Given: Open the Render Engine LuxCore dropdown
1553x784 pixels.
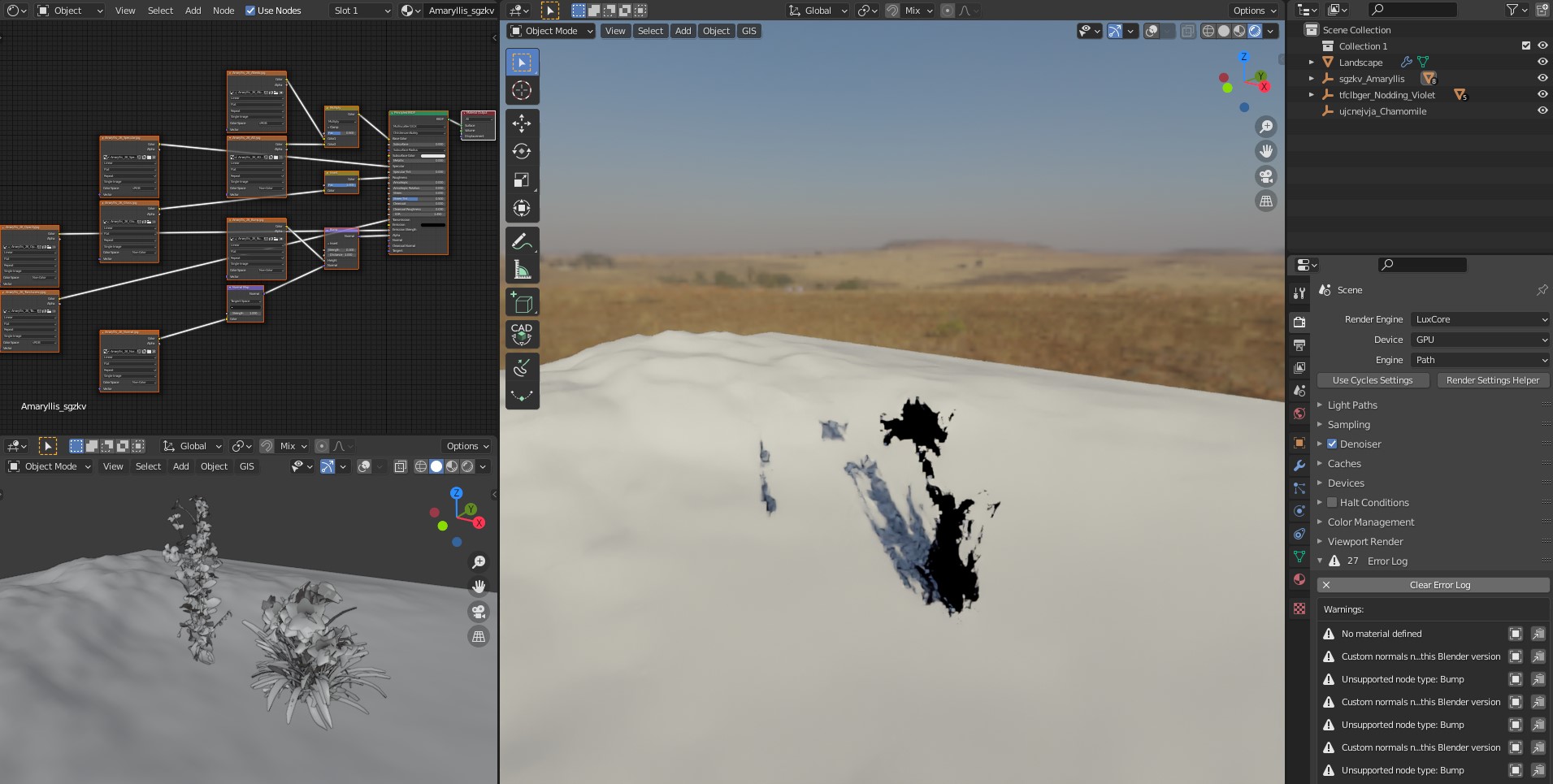Looking at the screenshot, I should click(x=1480, y=319).
